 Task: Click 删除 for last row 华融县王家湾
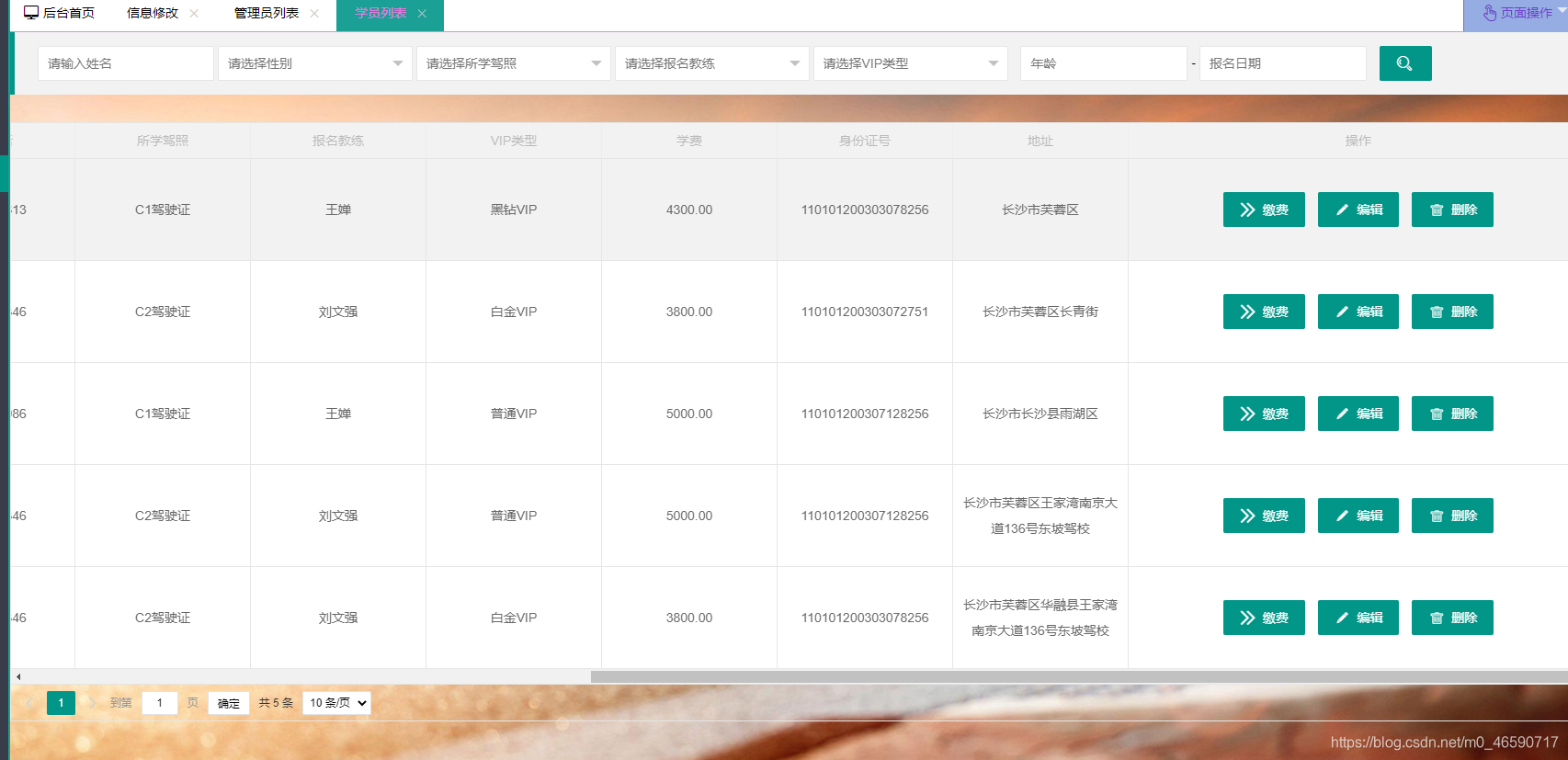point(1452,618)
